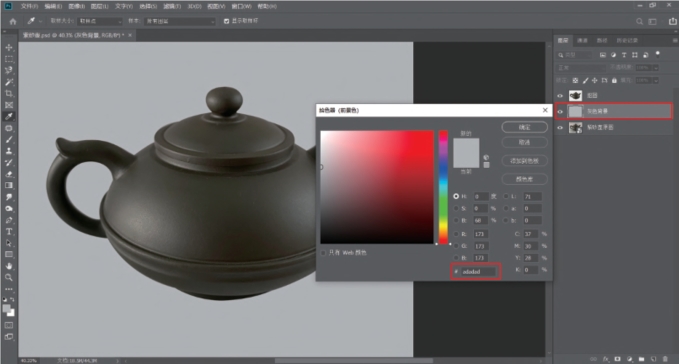Click the Home icon in the options bar
The width and height of the screenshot is (679, 364).
point(13,21)
